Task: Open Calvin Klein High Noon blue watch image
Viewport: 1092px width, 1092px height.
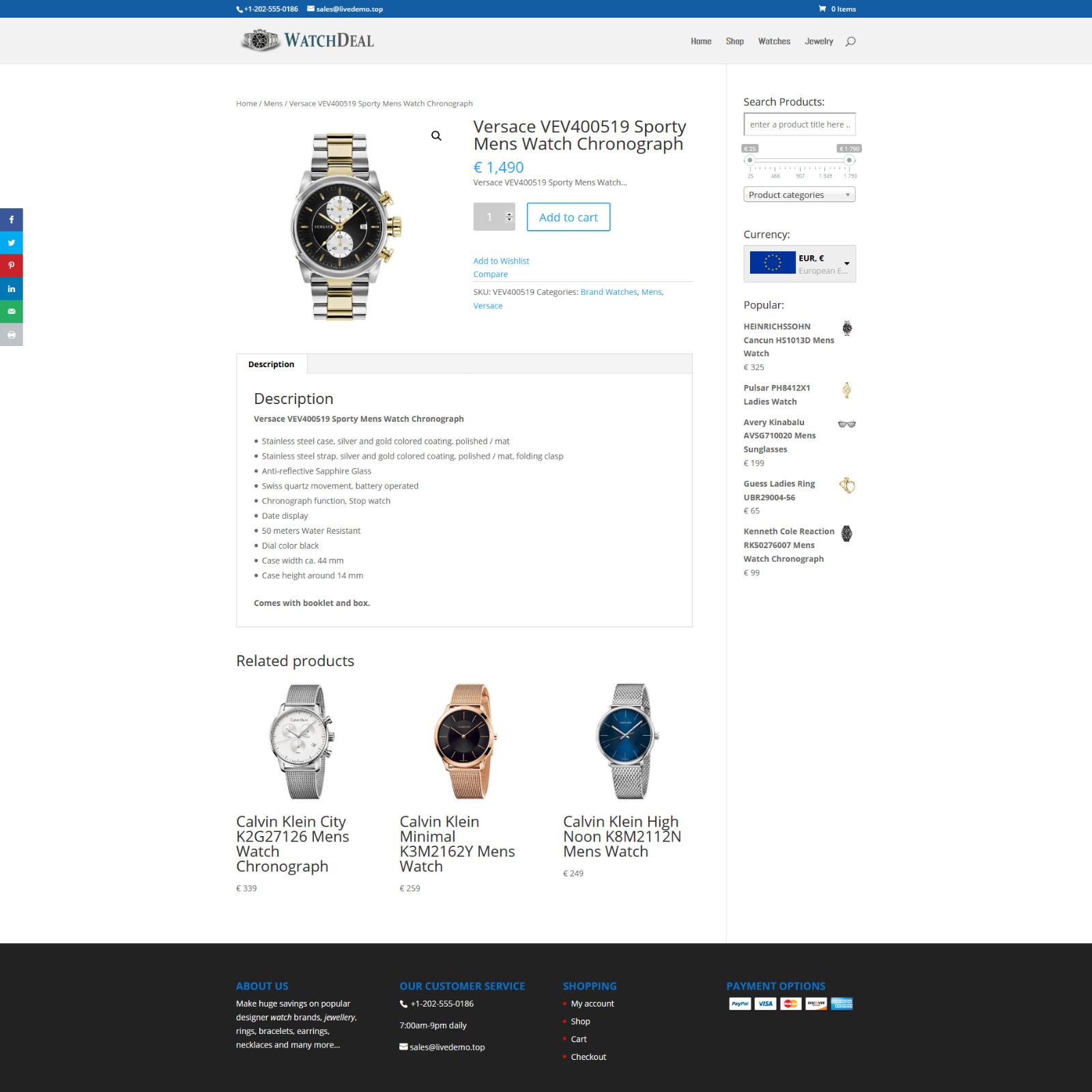Action: [x=629, y=741]
